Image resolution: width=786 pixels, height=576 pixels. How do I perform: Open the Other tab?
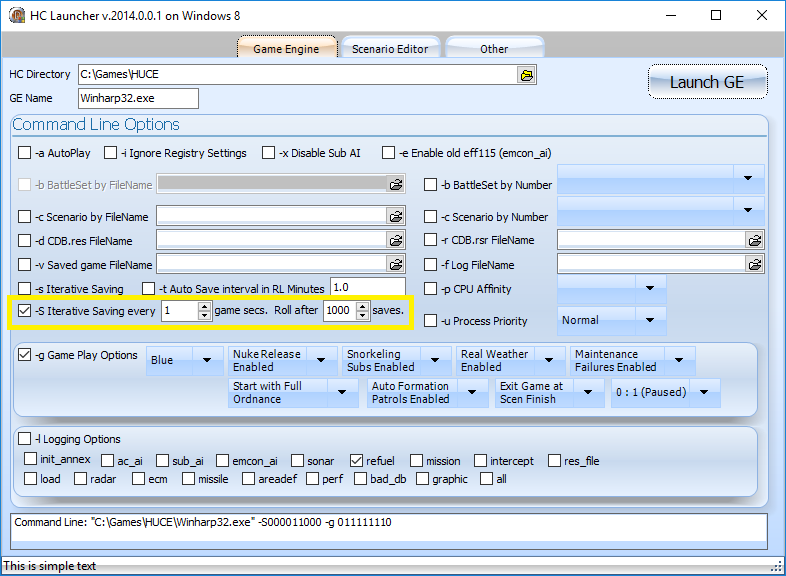(494, 48)
